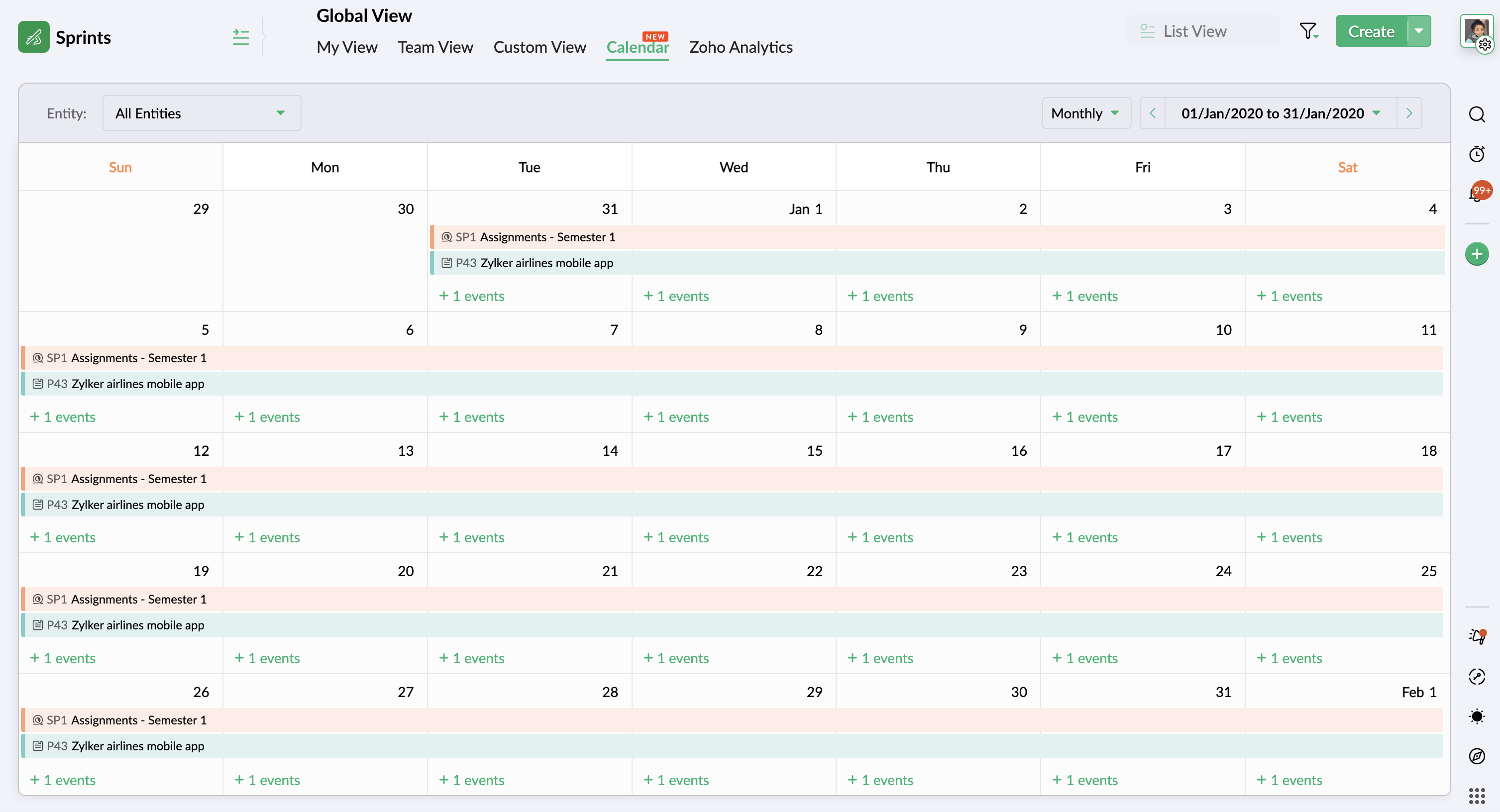Toggle the brightness theme icon

(1477, 716)
